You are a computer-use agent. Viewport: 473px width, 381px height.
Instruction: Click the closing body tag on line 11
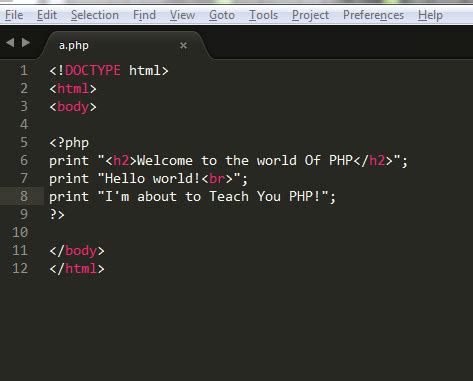pyautogui.click(x=77, y=250)
